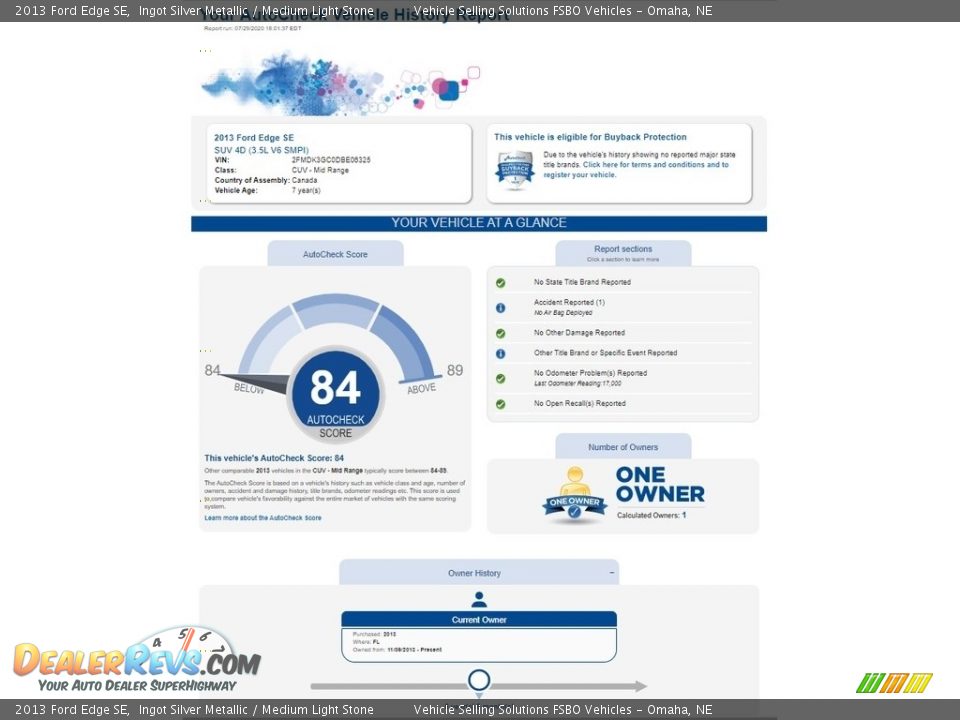Click the Country of Assembly value Canada
Screen dimensions: 960x720
pyautogui.click(x=304, y=181)
